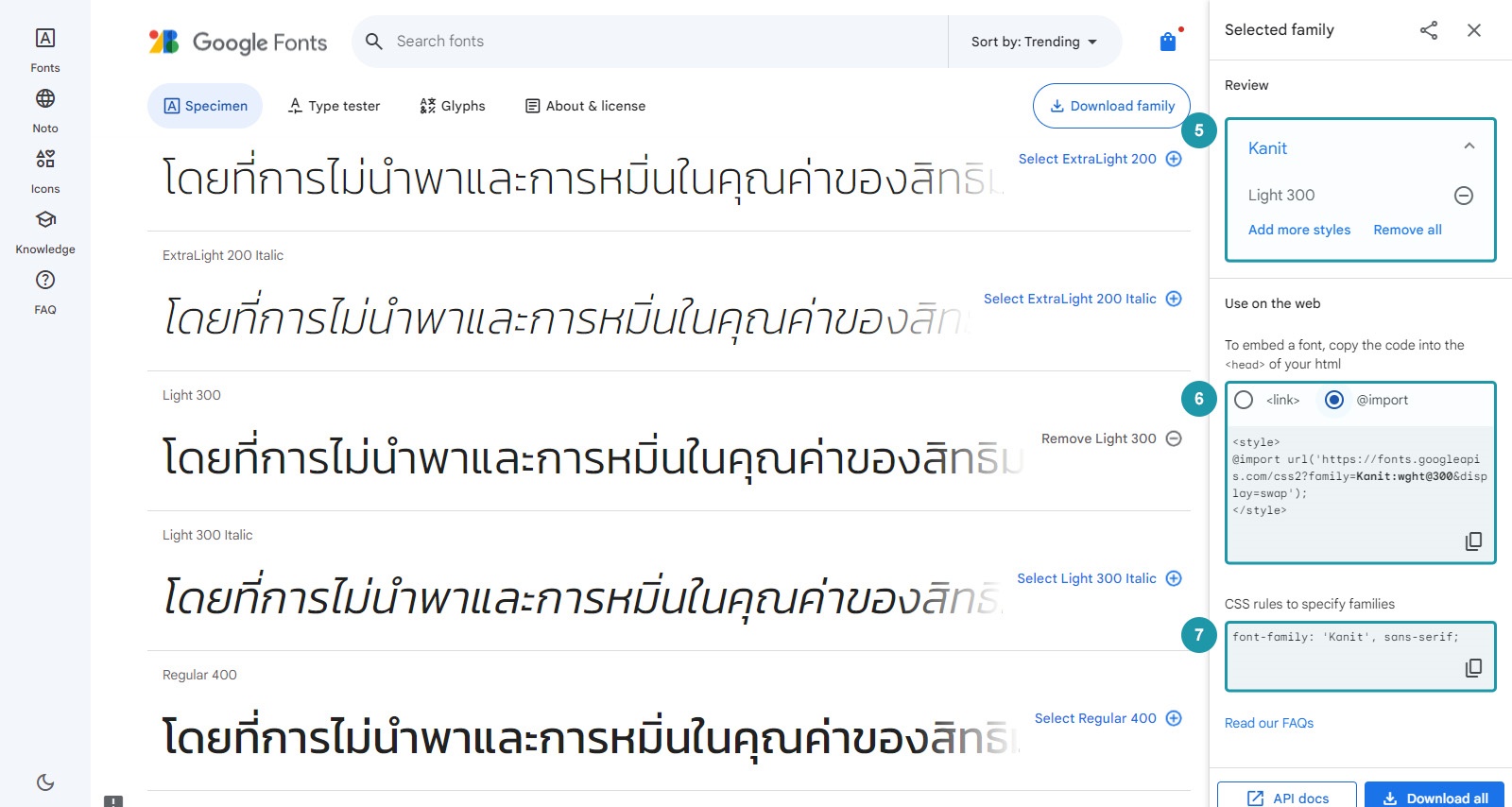1512x807 pixels.
Task: Add the ExtraLight 200 Italic style
Action: point(1082,299)
